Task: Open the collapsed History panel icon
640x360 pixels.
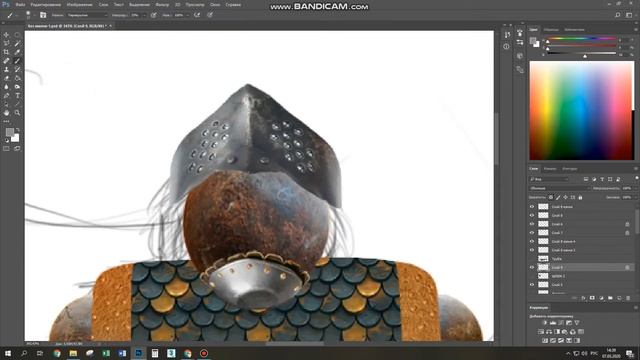Action: 507,35
